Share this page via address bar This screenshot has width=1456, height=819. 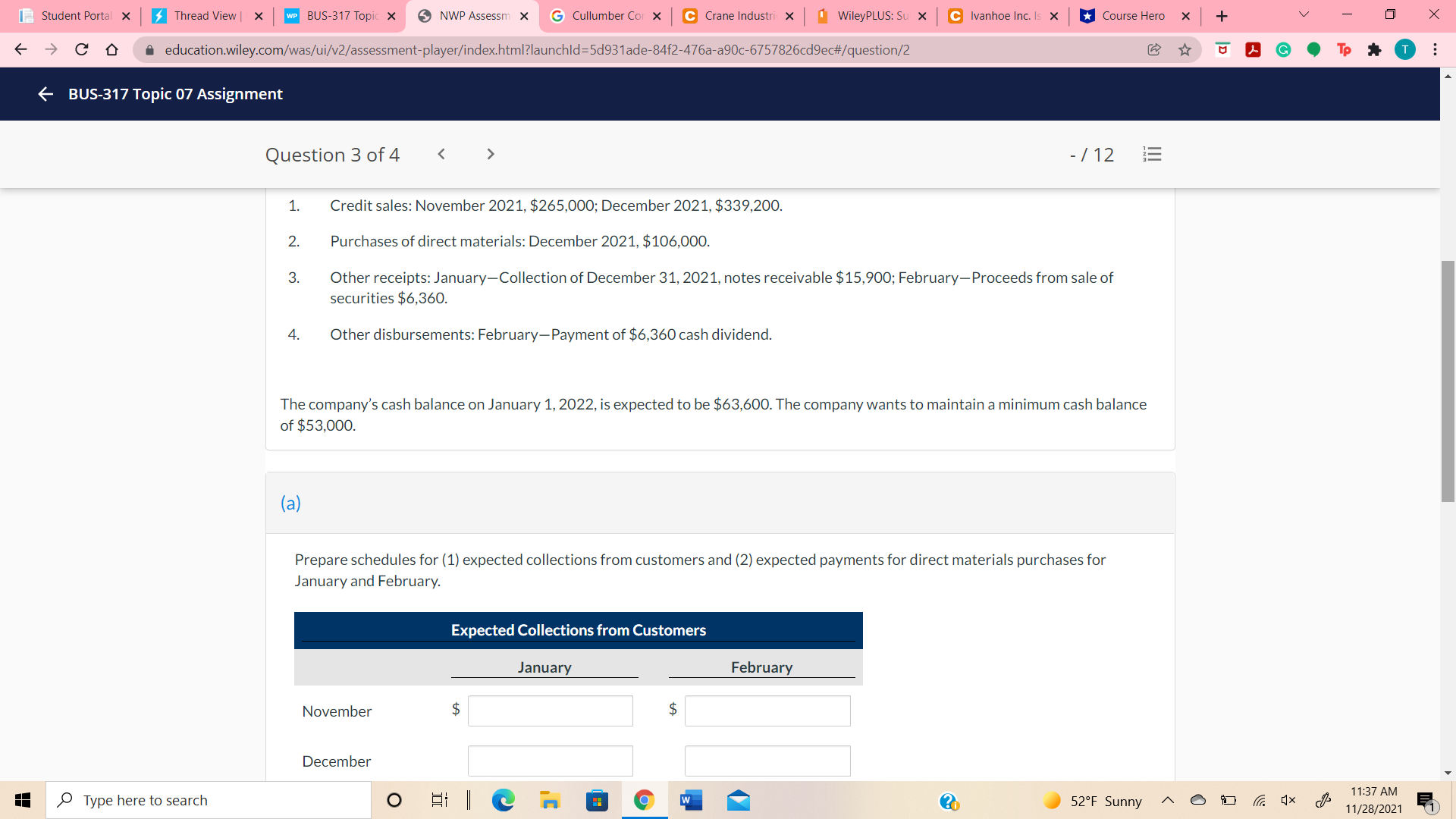1154,50
